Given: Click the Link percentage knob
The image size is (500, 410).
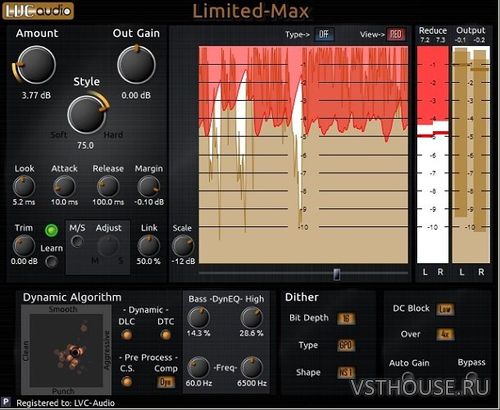Looking at the screenshot, I should tap(149, 246).
